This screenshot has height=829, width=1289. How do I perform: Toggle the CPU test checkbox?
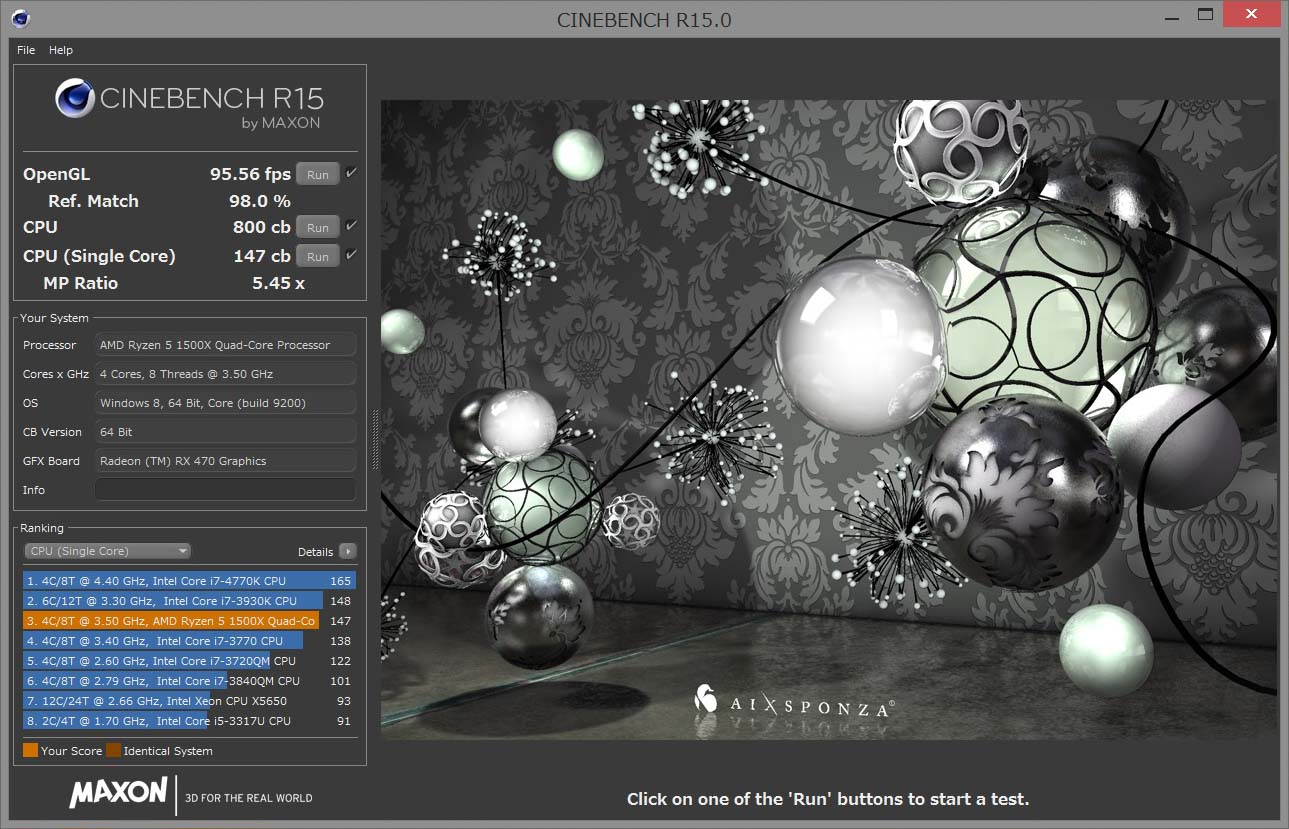(351, 226)
